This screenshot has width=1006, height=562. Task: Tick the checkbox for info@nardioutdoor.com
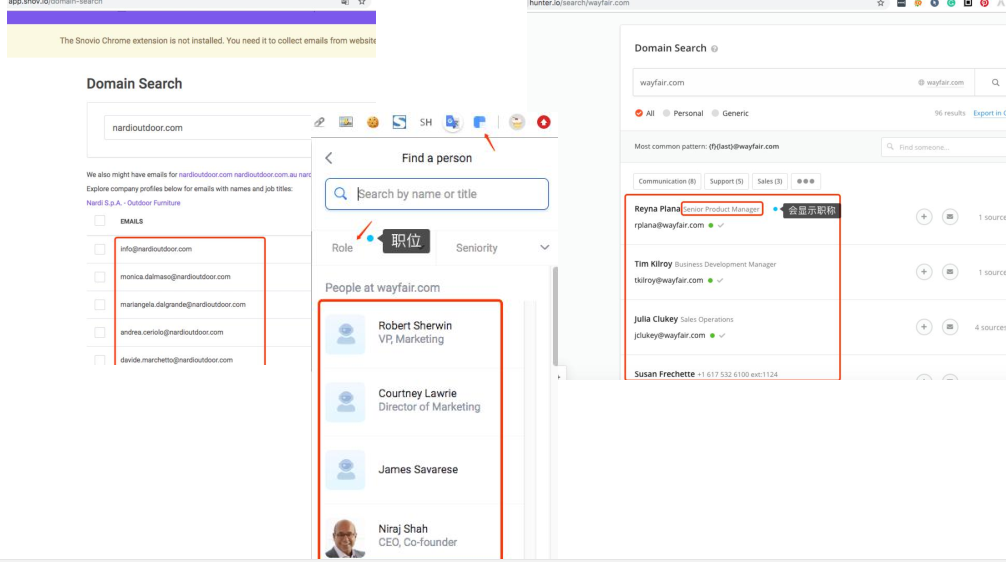[x=100, y=249]
